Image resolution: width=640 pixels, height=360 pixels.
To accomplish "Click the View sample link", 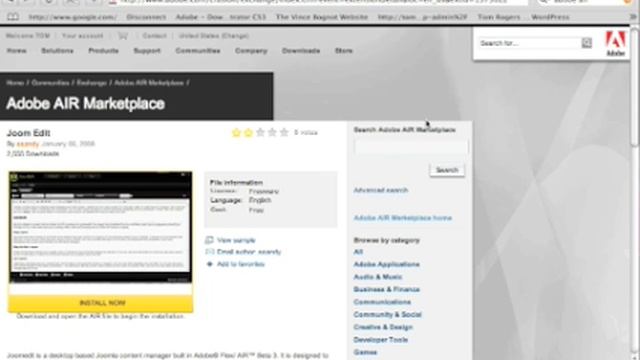I will (x=236, y=240).
